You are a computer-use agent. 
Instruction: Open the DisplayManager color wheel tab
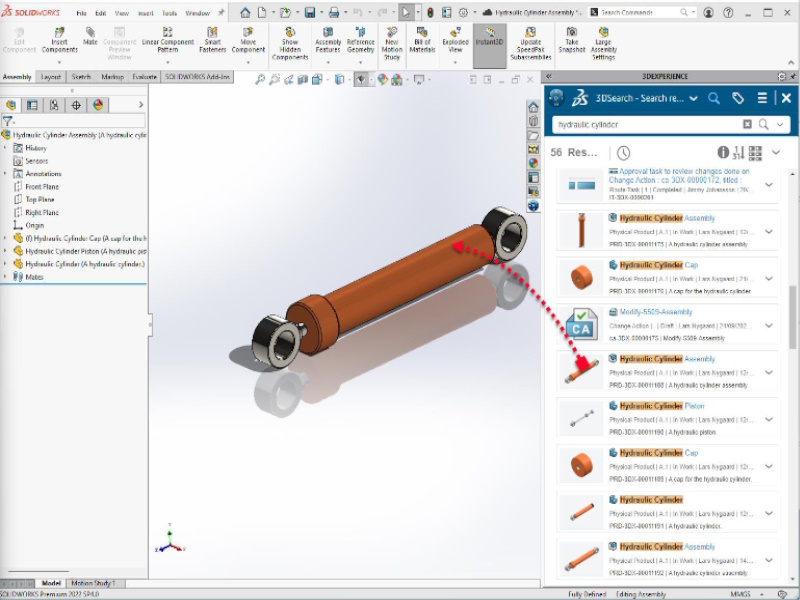[x=98, y=105]
